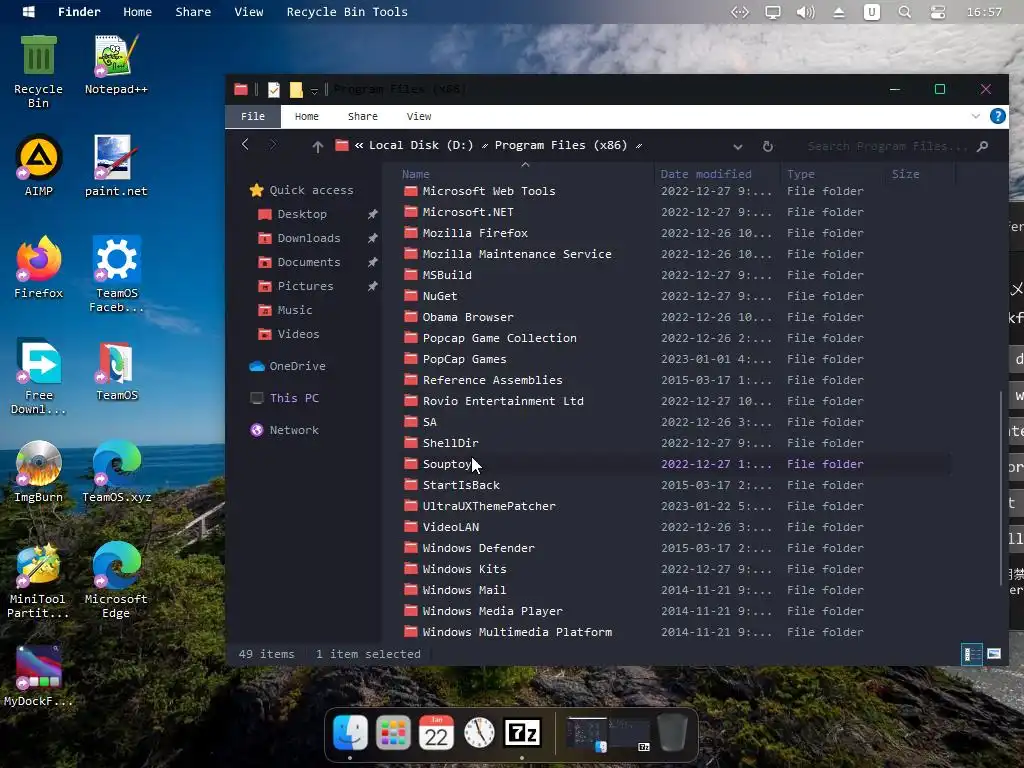Image resolution: width=1024 pixels, height=768 pixels.
Task: Launch Notepad++ from the desktop
Action: point(116,65)
